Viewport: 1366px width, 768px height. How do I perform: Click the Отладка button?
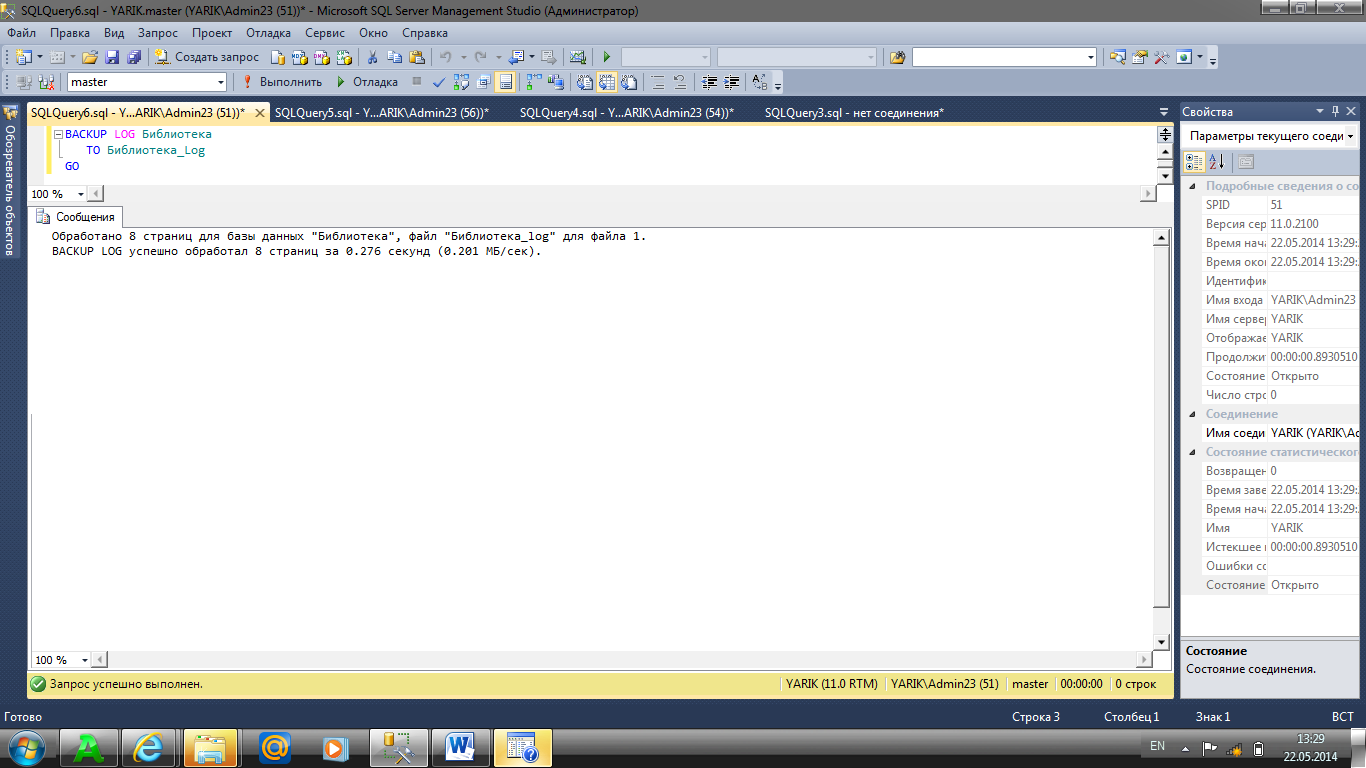click(x=368, y=82)
